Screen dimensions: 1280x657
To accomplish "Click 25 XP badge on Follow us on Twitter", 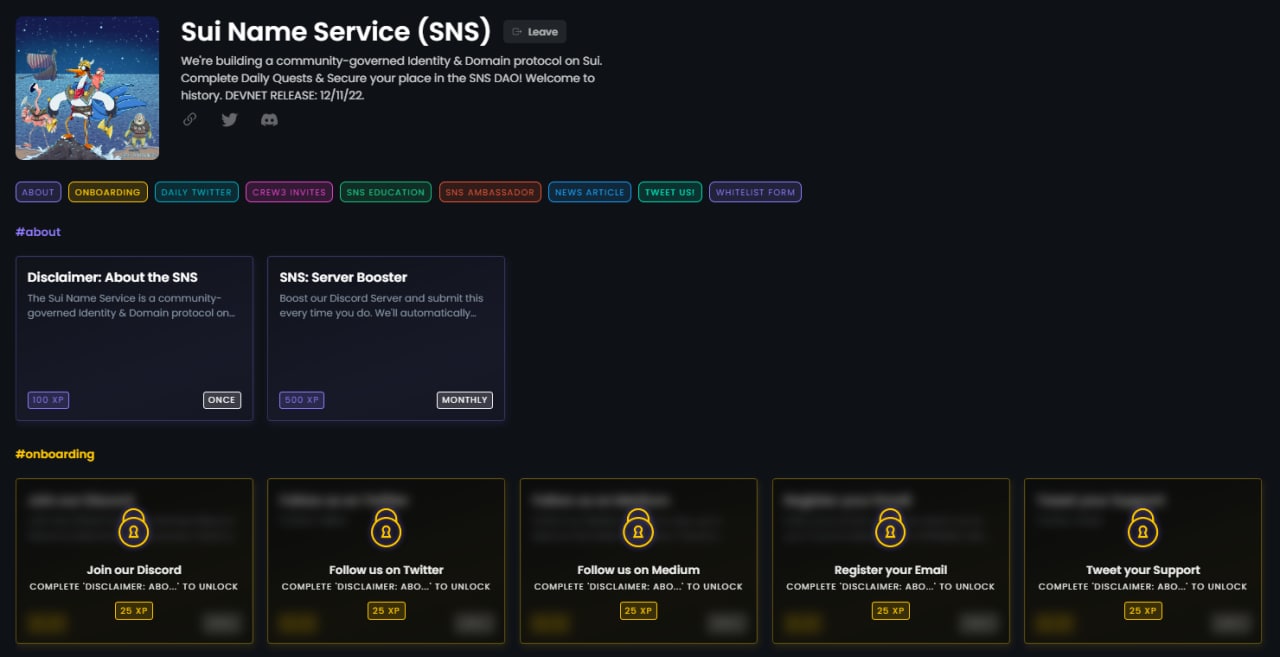I will point(386,610).
